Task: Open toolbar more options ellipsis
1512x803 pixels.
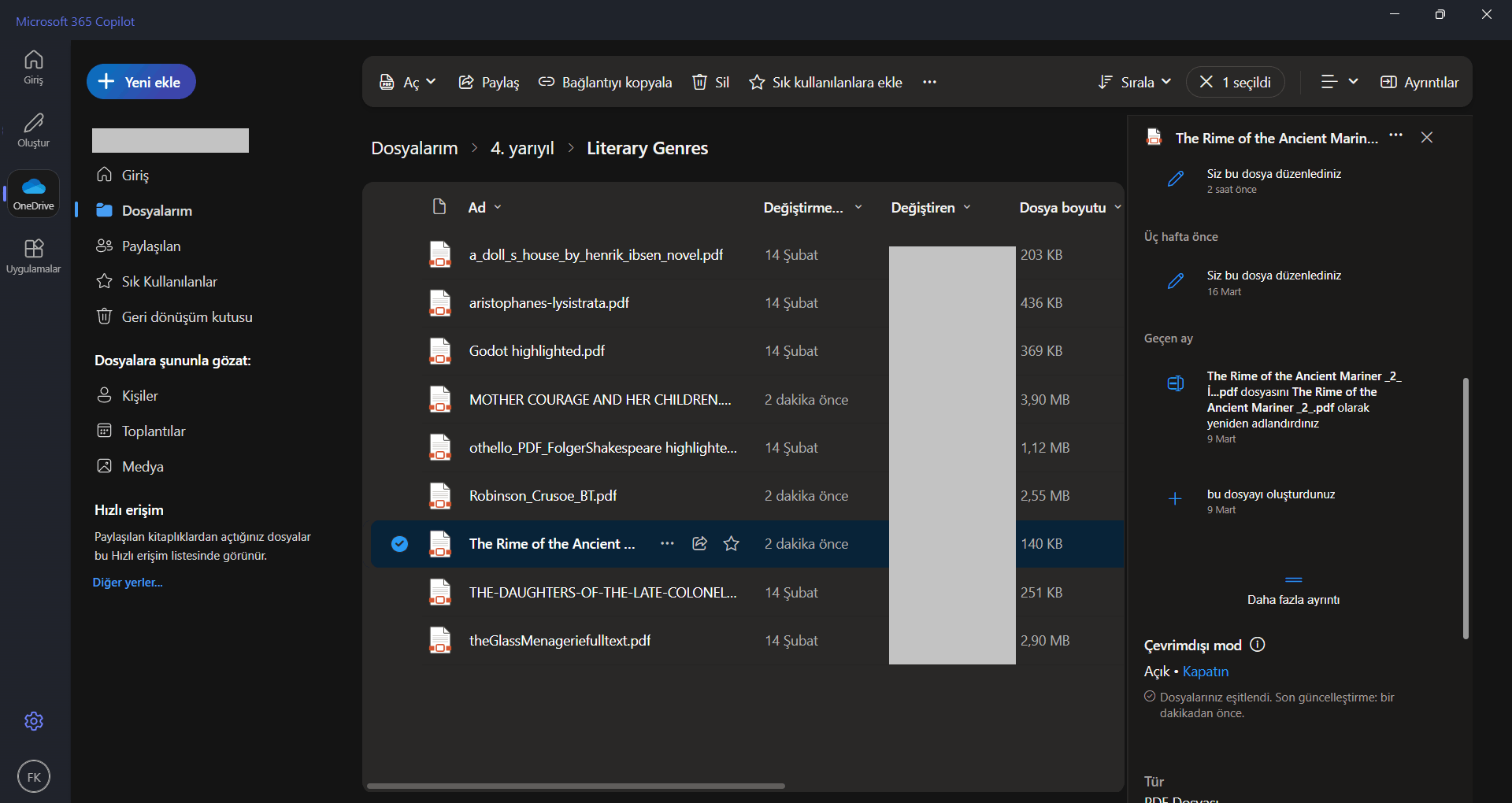Action: (929, 82)
